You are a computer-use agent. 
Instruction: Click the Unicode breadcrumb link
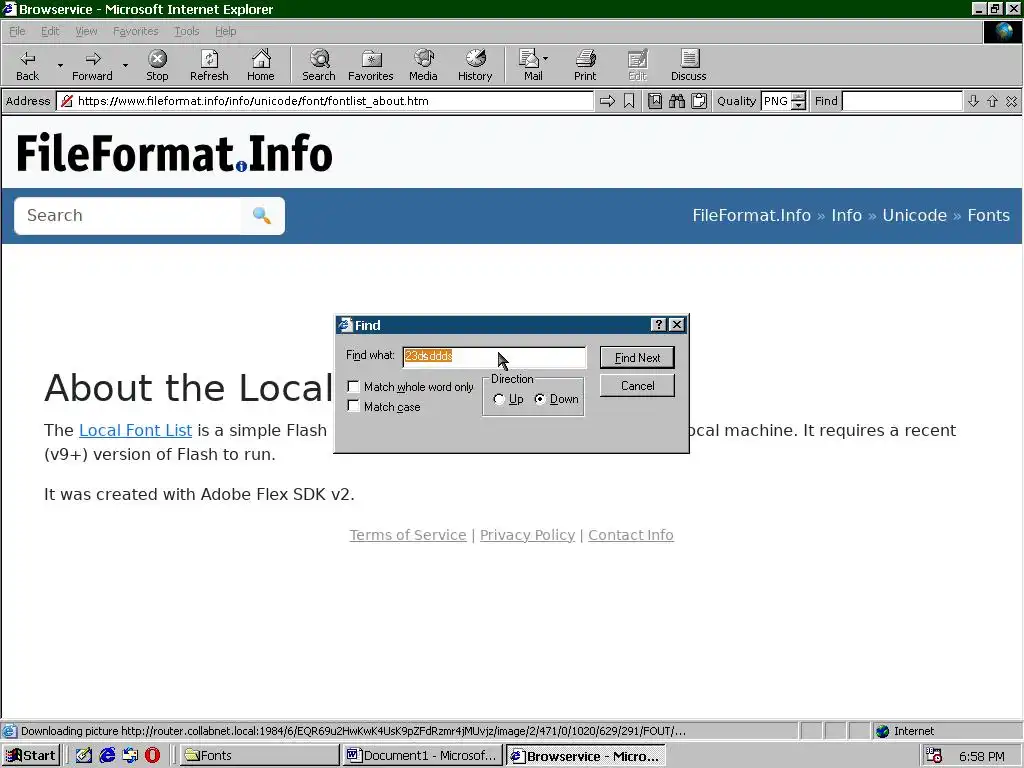tap(914, 216)
